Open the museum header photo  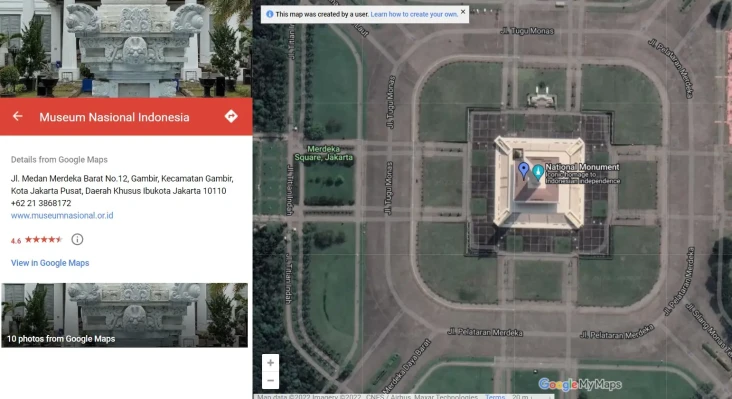pos(126,49)
